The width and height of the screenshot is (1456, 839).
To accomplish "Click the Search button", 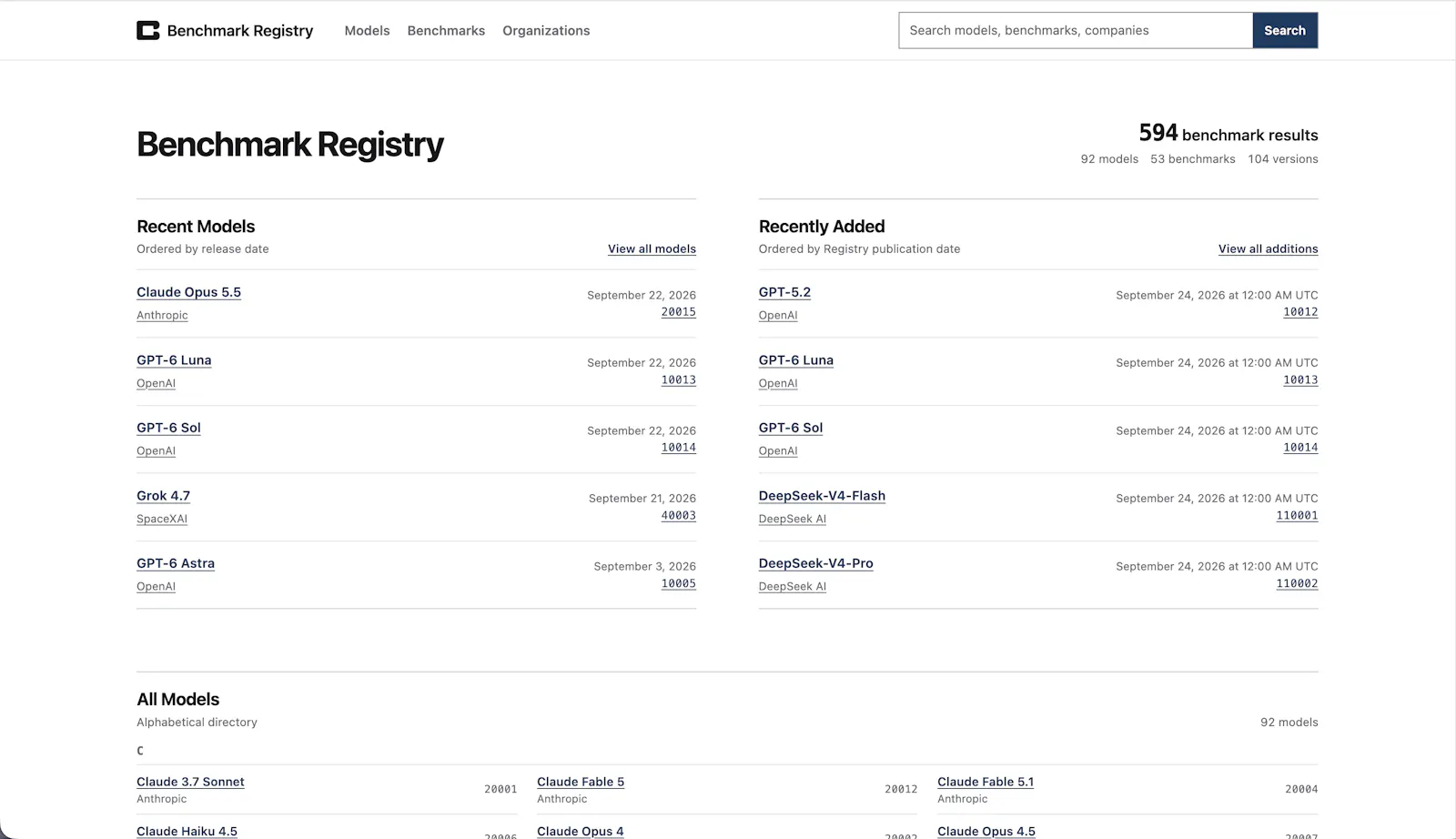I will pos(1285,30).
